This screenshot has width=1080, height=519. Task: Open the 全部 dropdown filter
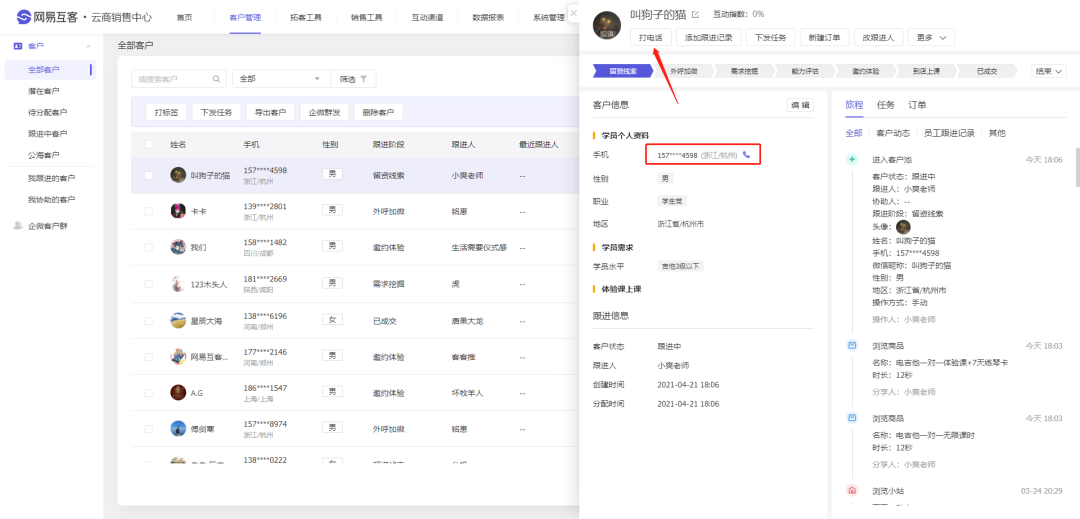tap(281, 79)
